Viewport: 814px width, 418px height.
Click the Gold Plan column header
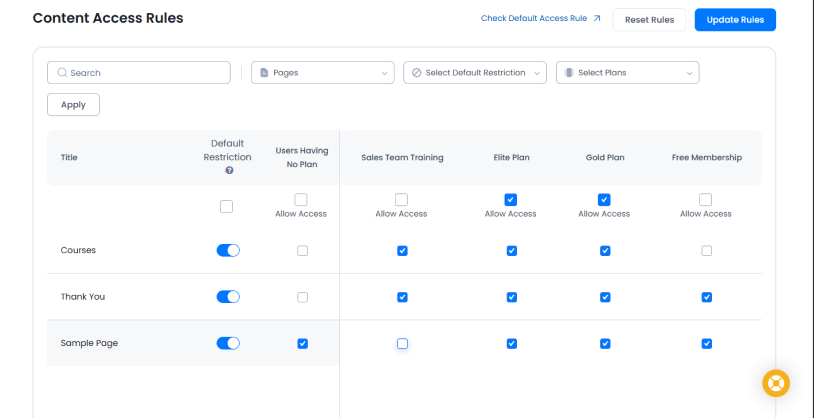[605, 157]
